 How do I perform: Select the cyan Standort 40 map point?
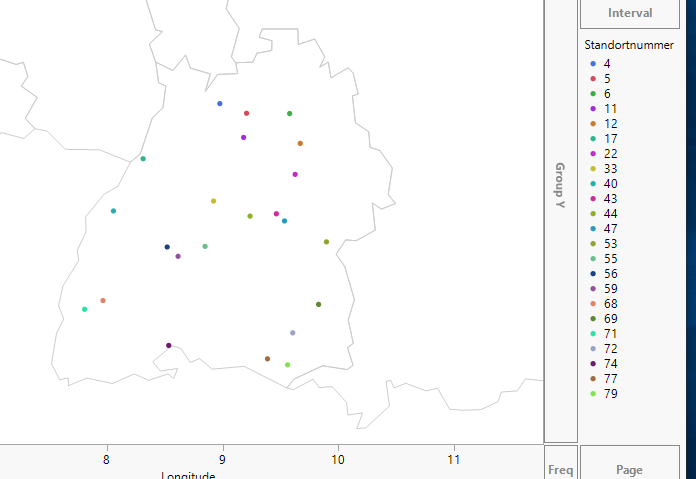114,211
